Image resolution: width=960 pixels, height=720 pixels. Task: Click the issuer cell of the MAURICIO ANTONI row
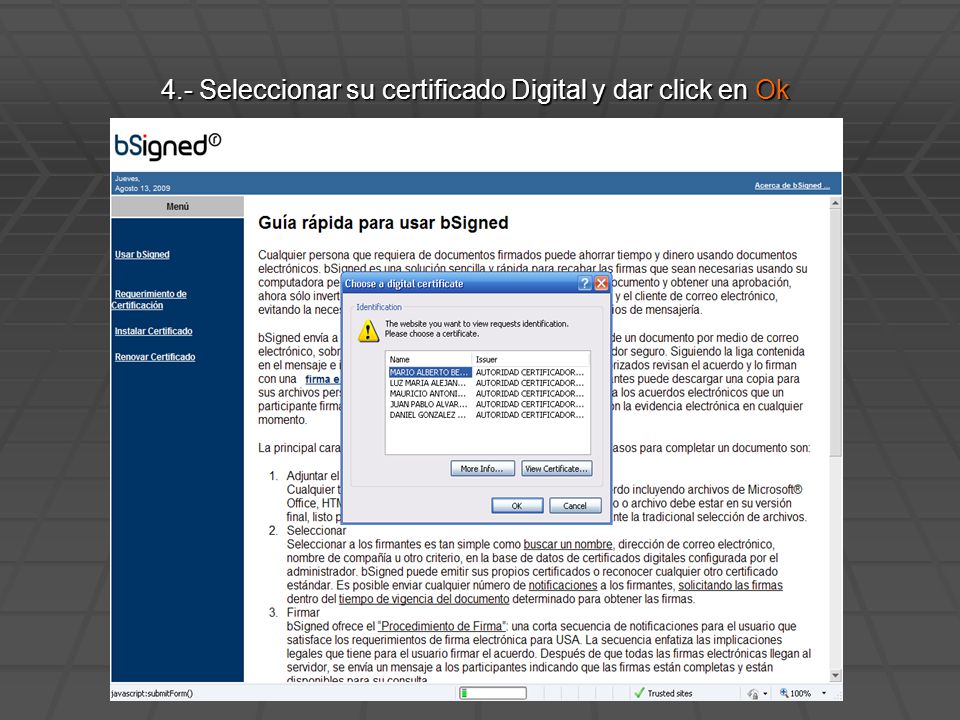pyautogui.click(x=530, y=394)
